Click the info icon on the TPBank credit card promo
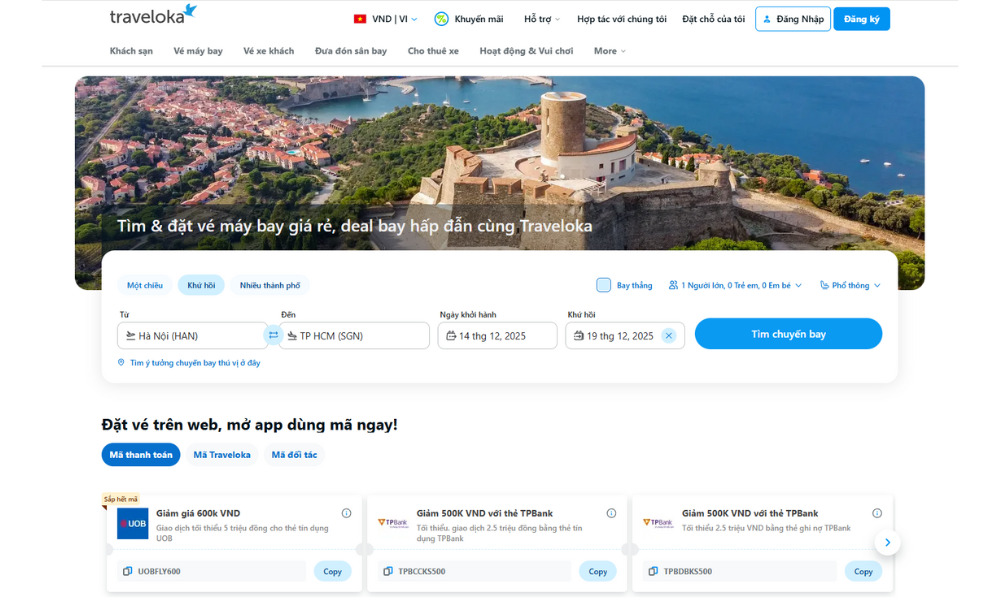The height and width of the screenshot is (600, 1000). (612, 512)
